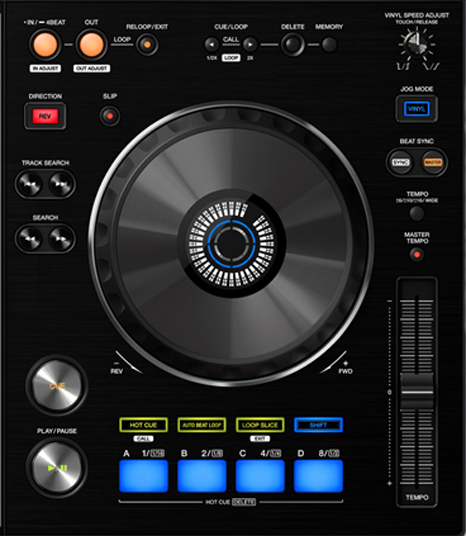Click the cue/loop call right arrow
Image resolution: width=466 pixels, height=536 pixels.
pyautogui.click(x=250, y=44)
